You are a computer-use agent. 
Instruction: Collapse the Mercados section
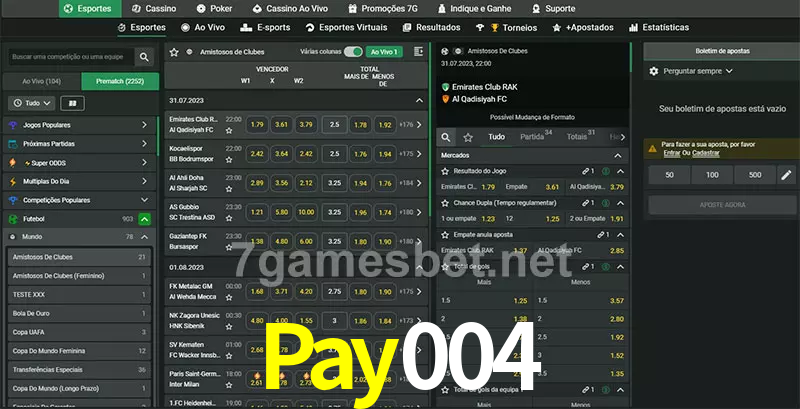pyautogui.click(x=618, y=156)
